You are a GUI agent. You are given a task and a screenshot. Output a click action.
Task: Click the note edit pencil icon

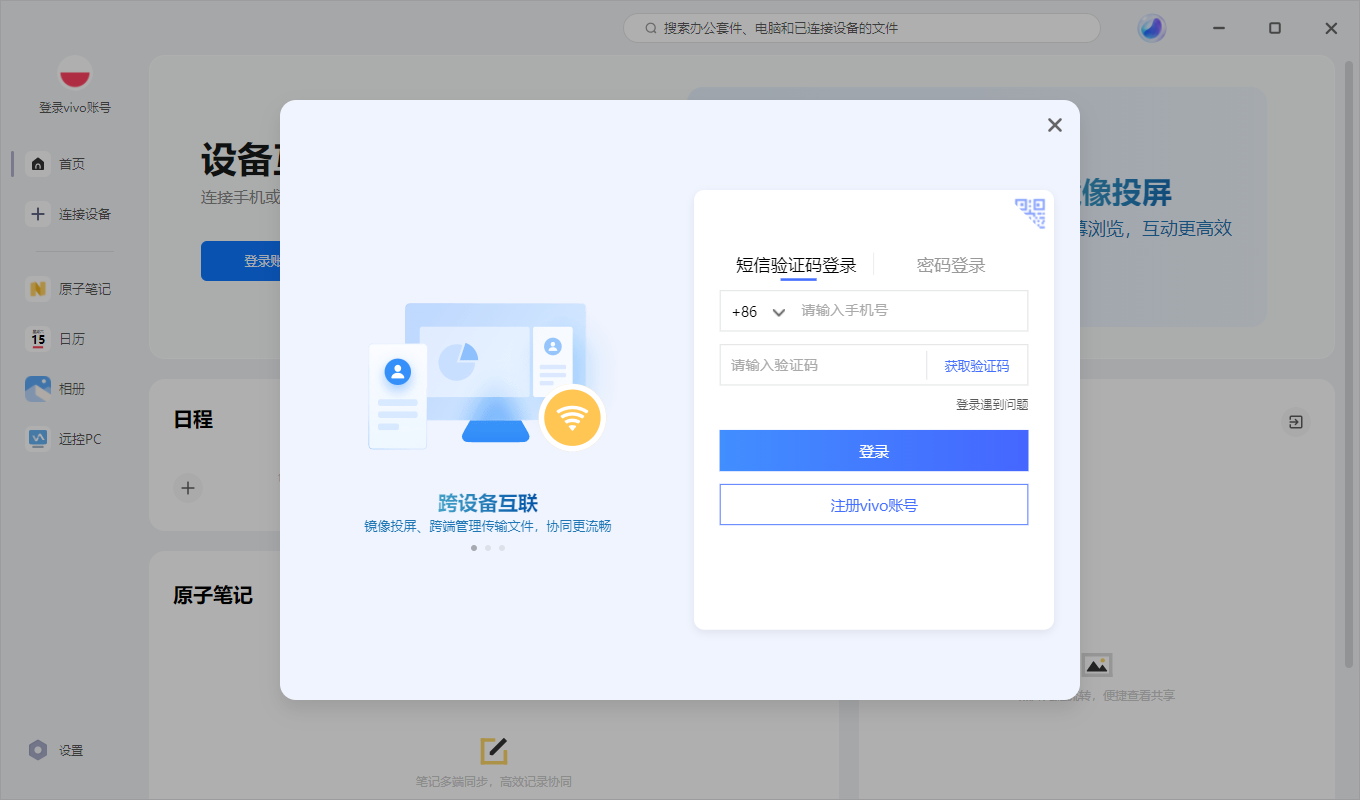click(x=494, y=751)
